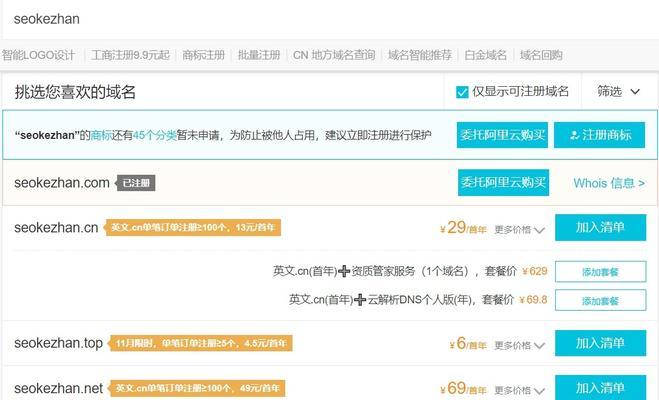Open 智能LOGO设计 link

point(38,55)
